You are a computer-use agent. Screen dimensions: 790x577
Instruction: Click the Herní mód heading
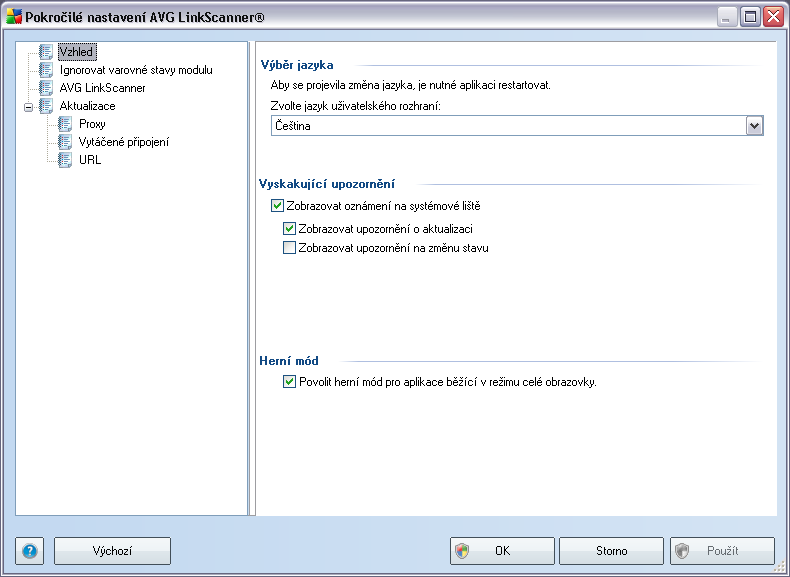(x=289, y=361)
